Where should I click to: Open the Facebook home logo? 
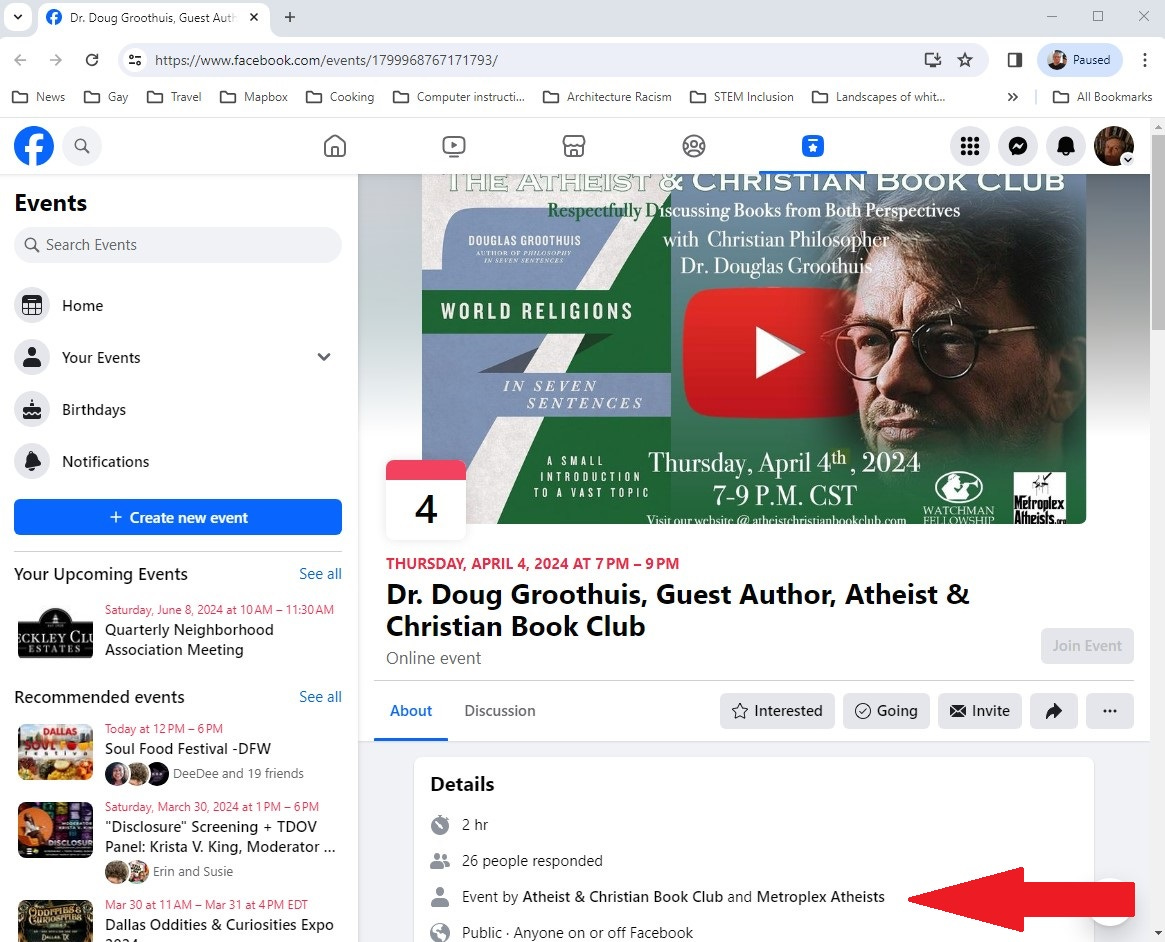pyautogui.click(x=34, y=146)
